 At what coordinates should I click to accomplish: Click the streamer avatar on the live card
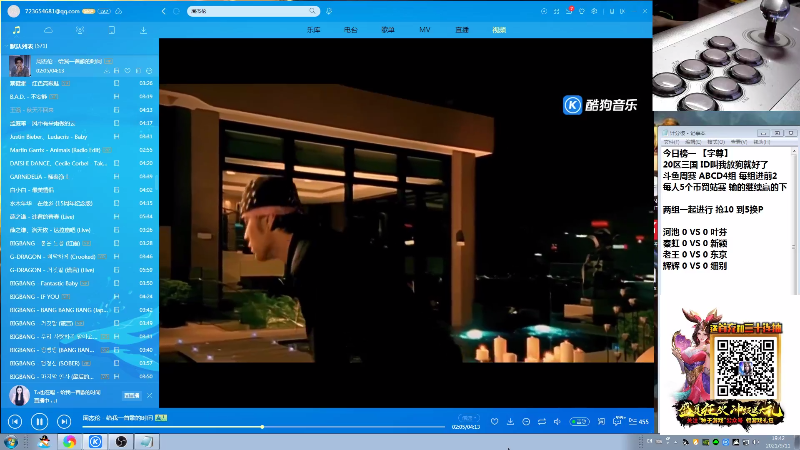[x=19, y=395]
